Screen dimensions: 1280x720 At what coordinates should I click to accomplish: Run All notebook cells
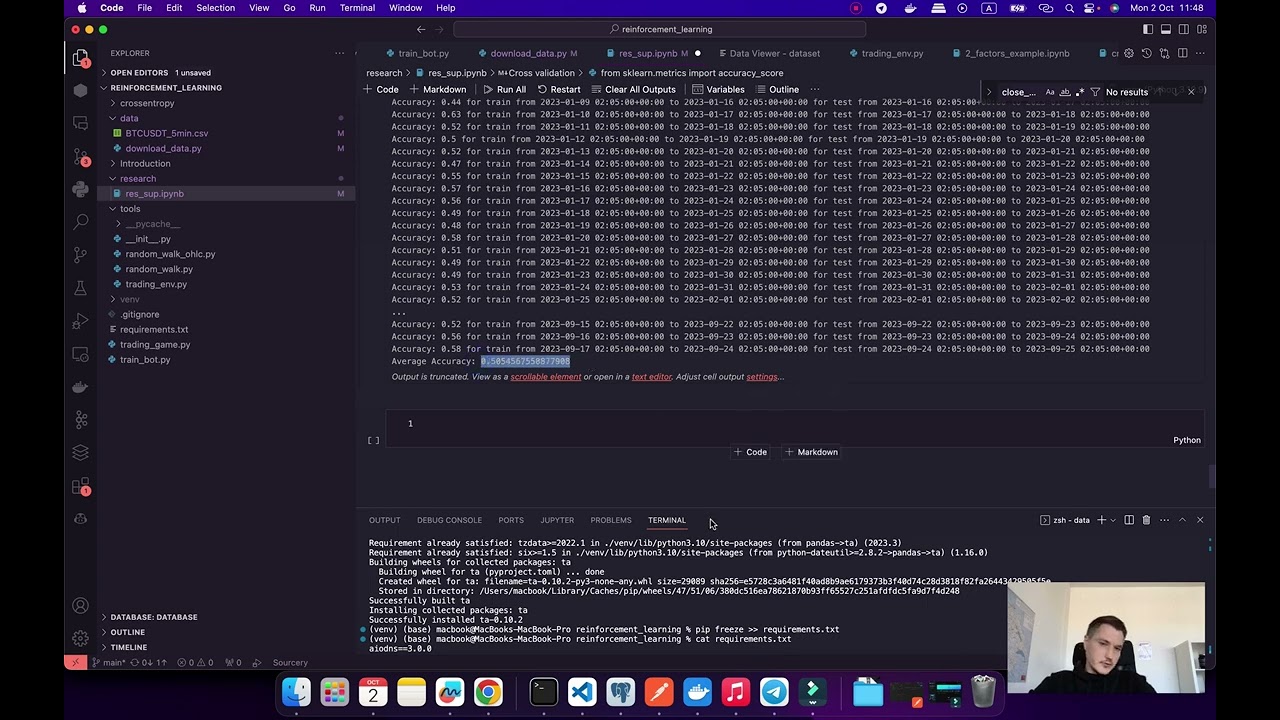[504, 90]
